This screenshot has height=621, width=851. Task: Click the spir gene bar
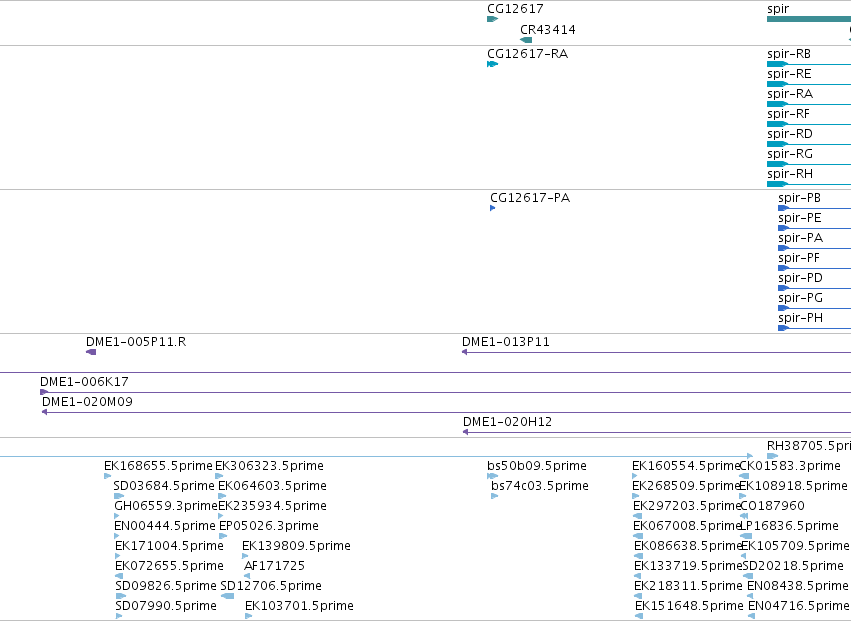coord(809,19)
